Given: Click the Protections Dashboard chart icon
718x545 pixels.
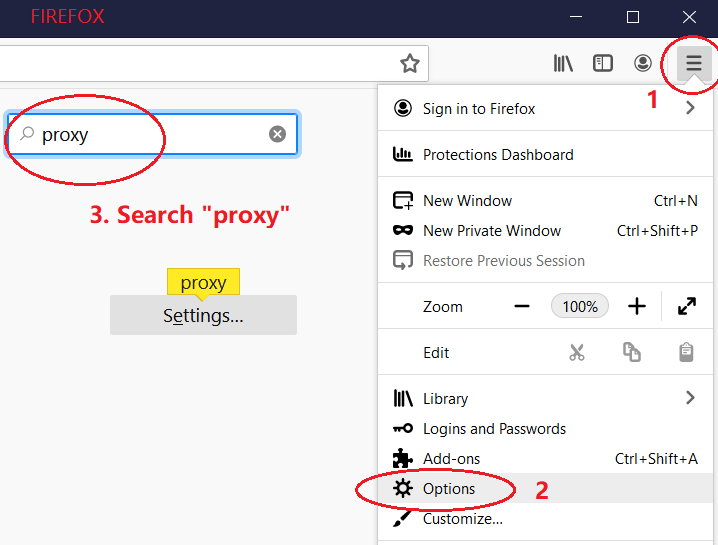Looking at the screenshot, I should [403, 154].
